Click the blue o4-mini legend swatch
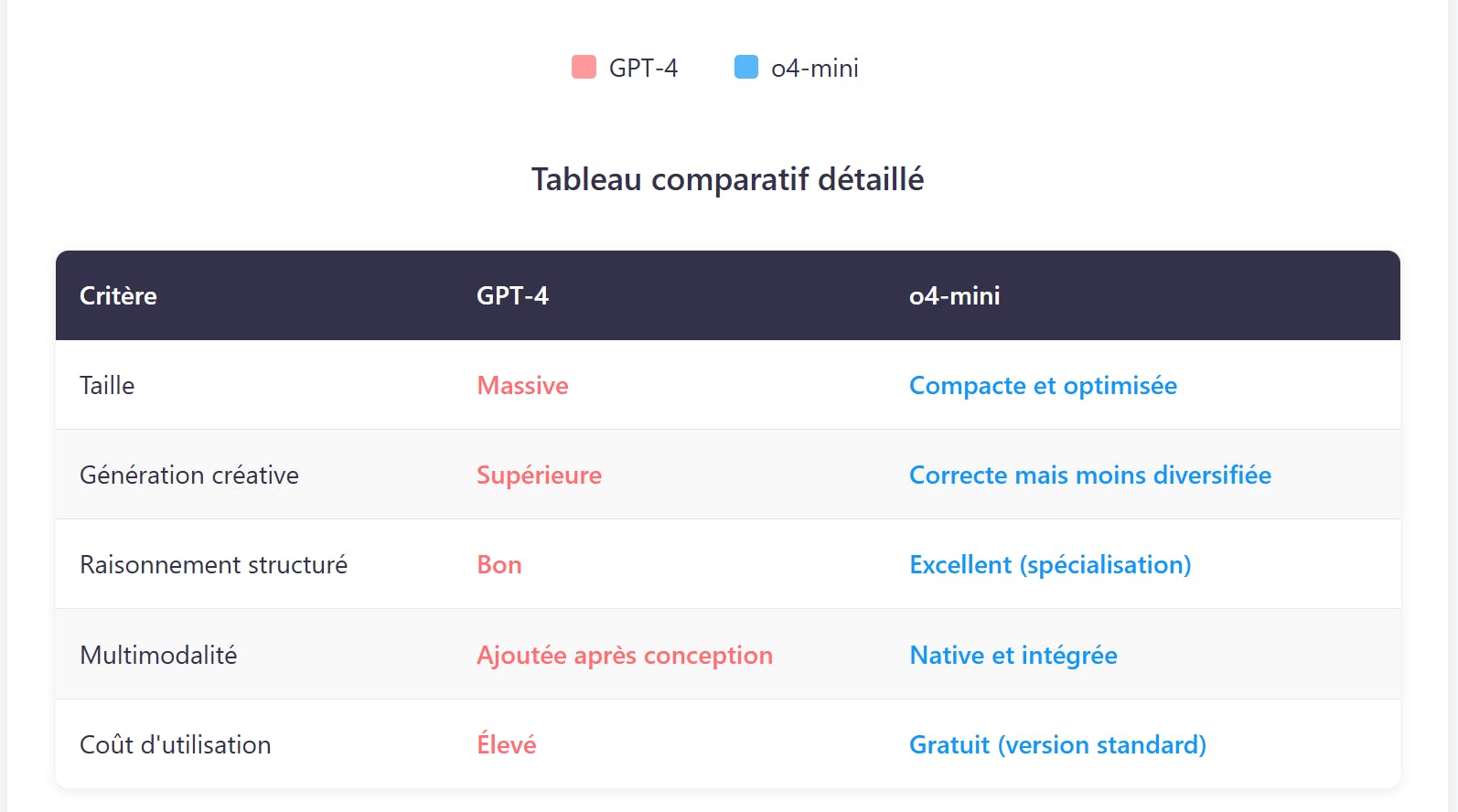Screen dimensions: 1458x812 point(746,68)
